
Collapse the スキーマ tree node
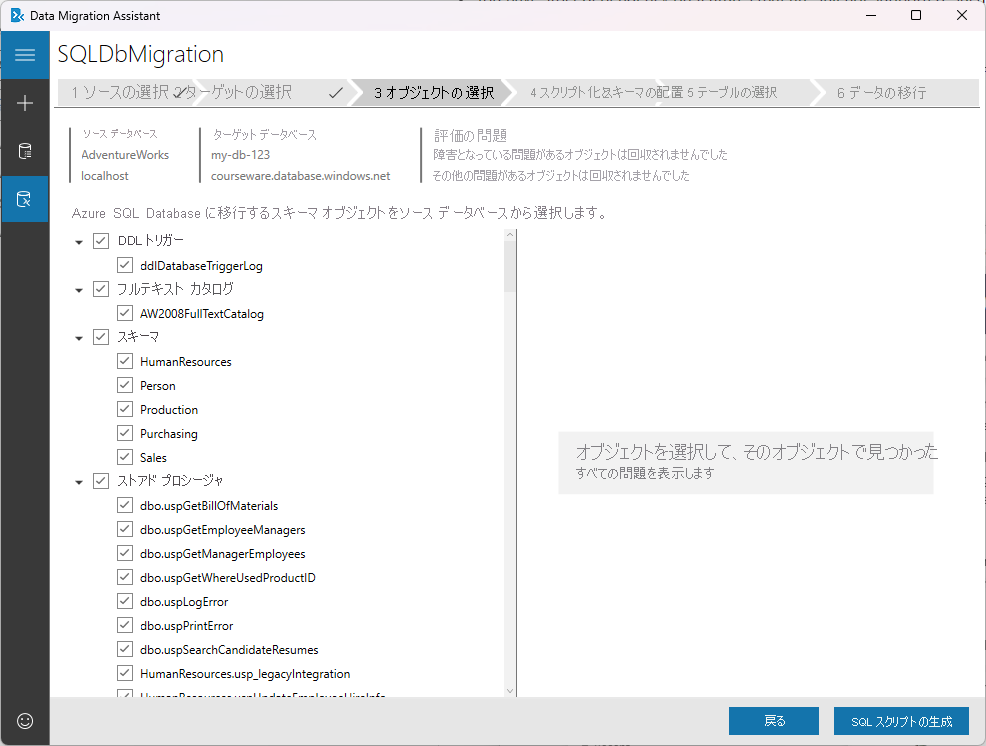coord(79,338)
